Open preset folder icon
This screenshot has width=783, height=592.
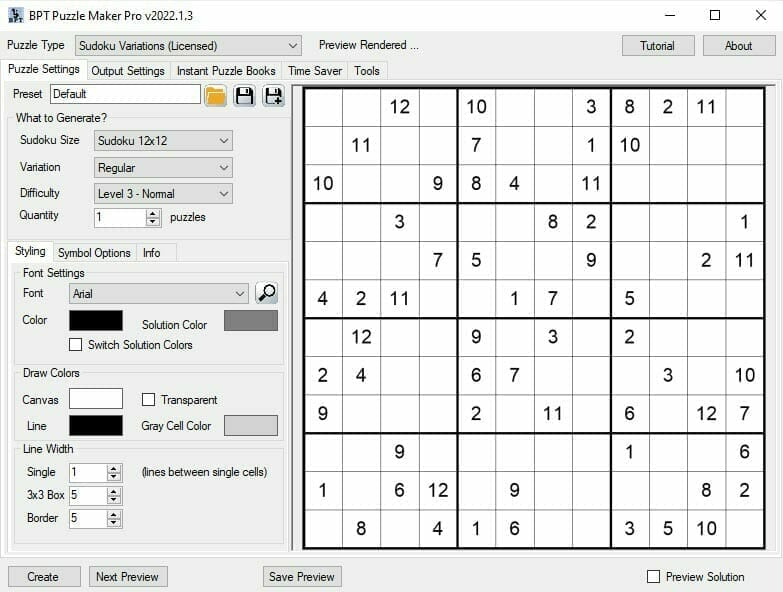(x=216, y=95)
